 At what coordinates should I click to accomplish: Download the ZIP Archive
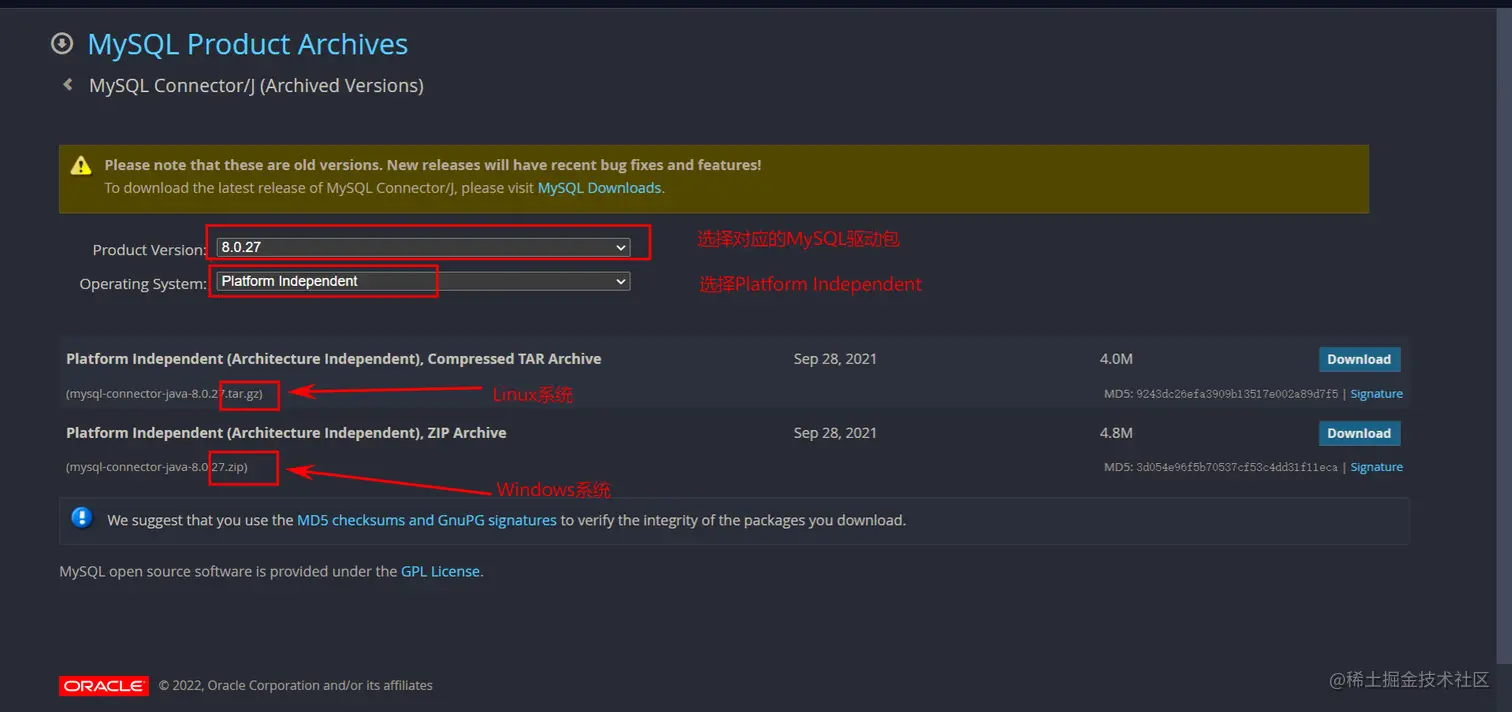pos(1359,433)
